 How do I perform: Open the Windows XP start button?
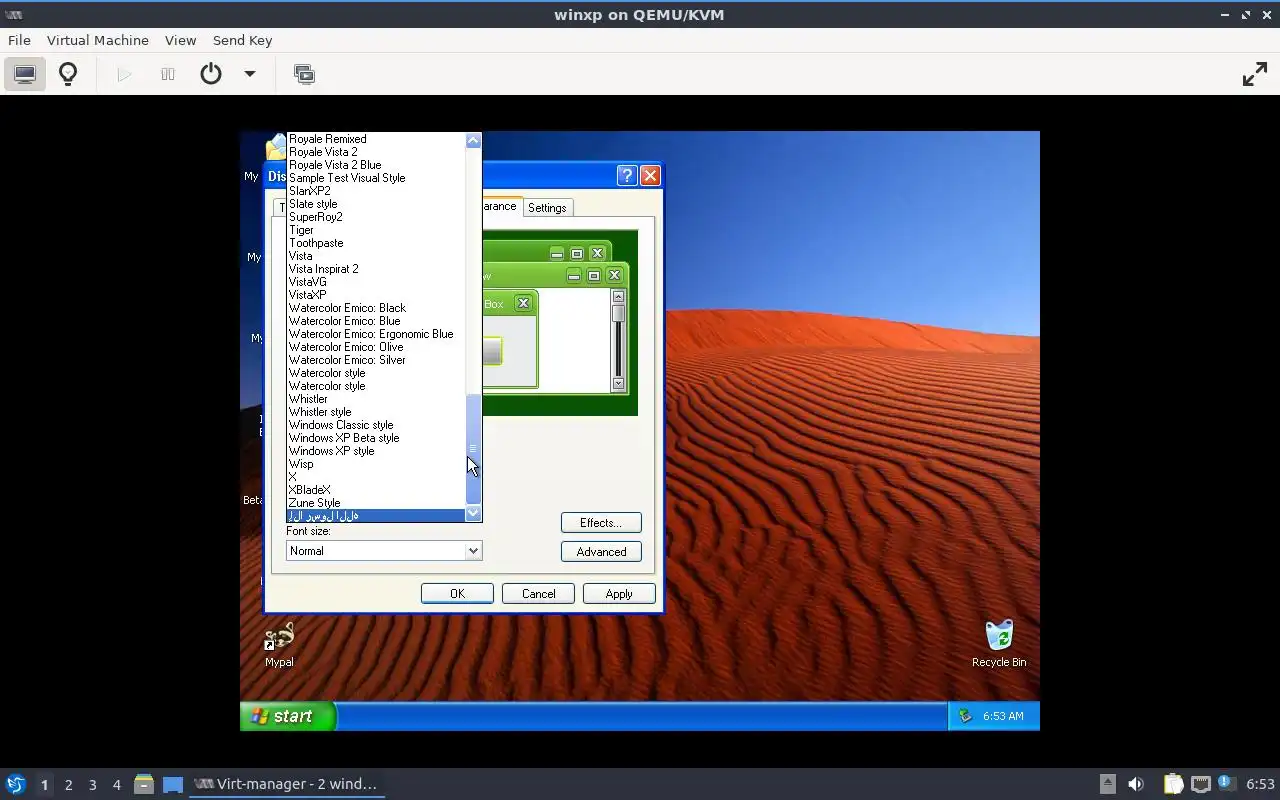(287, 716)
